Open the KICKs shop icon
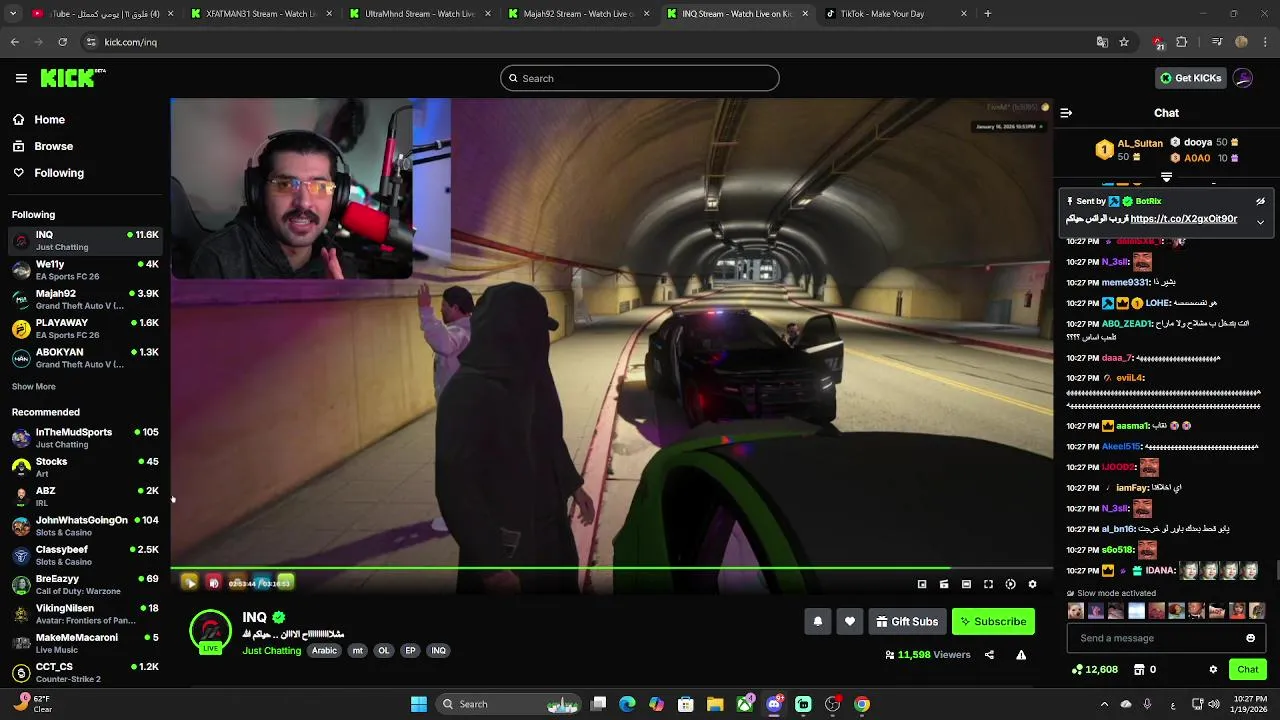Viewport: 1280px width, 720px height. point(1139,669)
